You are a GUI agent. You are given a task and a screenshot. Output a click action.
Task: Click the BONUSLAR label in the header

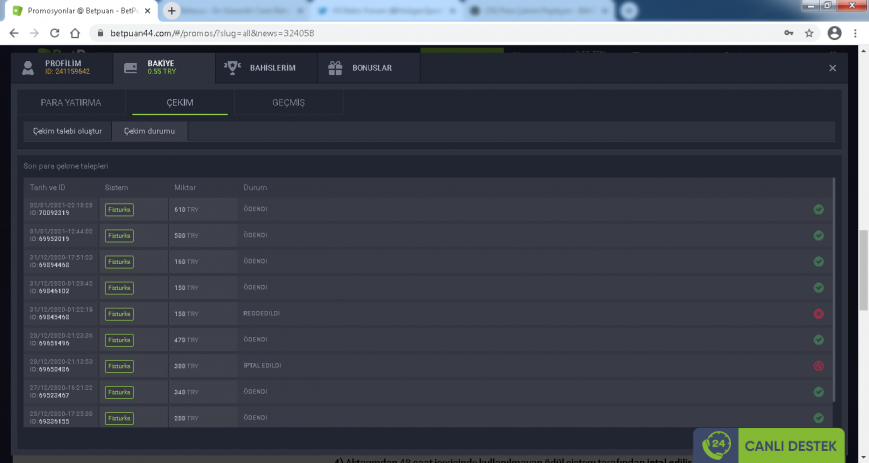click(x=372, y=68)
